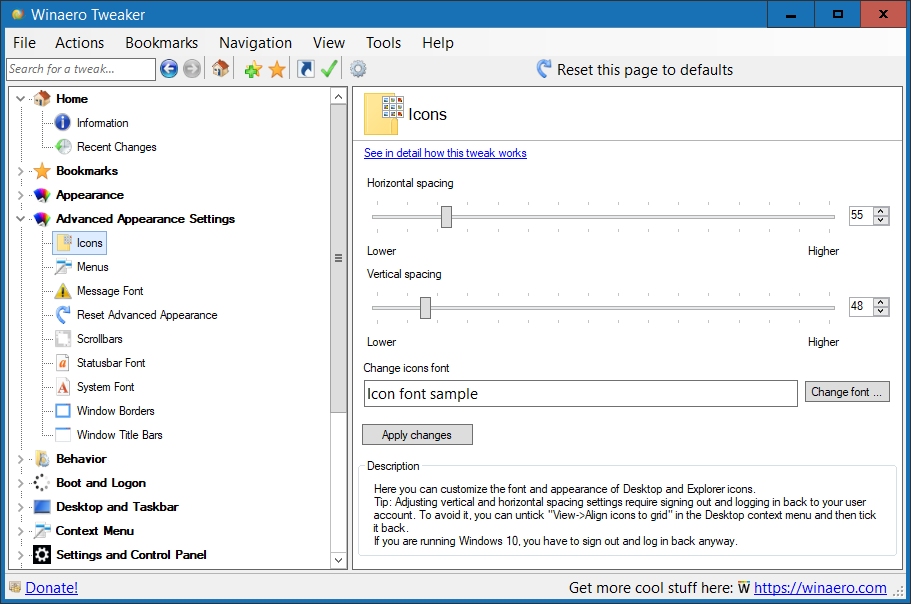
Task: Open bookmarks via the gold star toolbar icon
Action: 277,70
